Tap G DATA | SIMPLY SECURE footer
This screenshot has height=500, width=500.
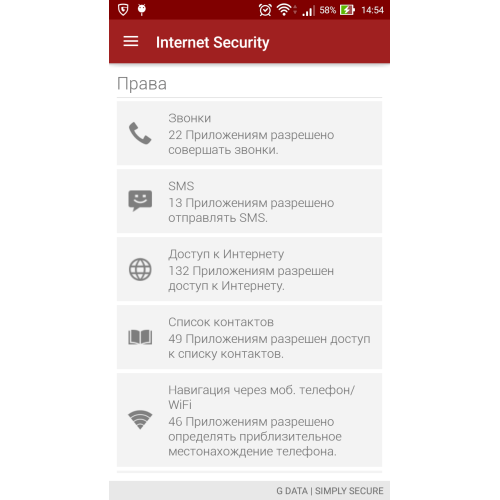point(330,491)
